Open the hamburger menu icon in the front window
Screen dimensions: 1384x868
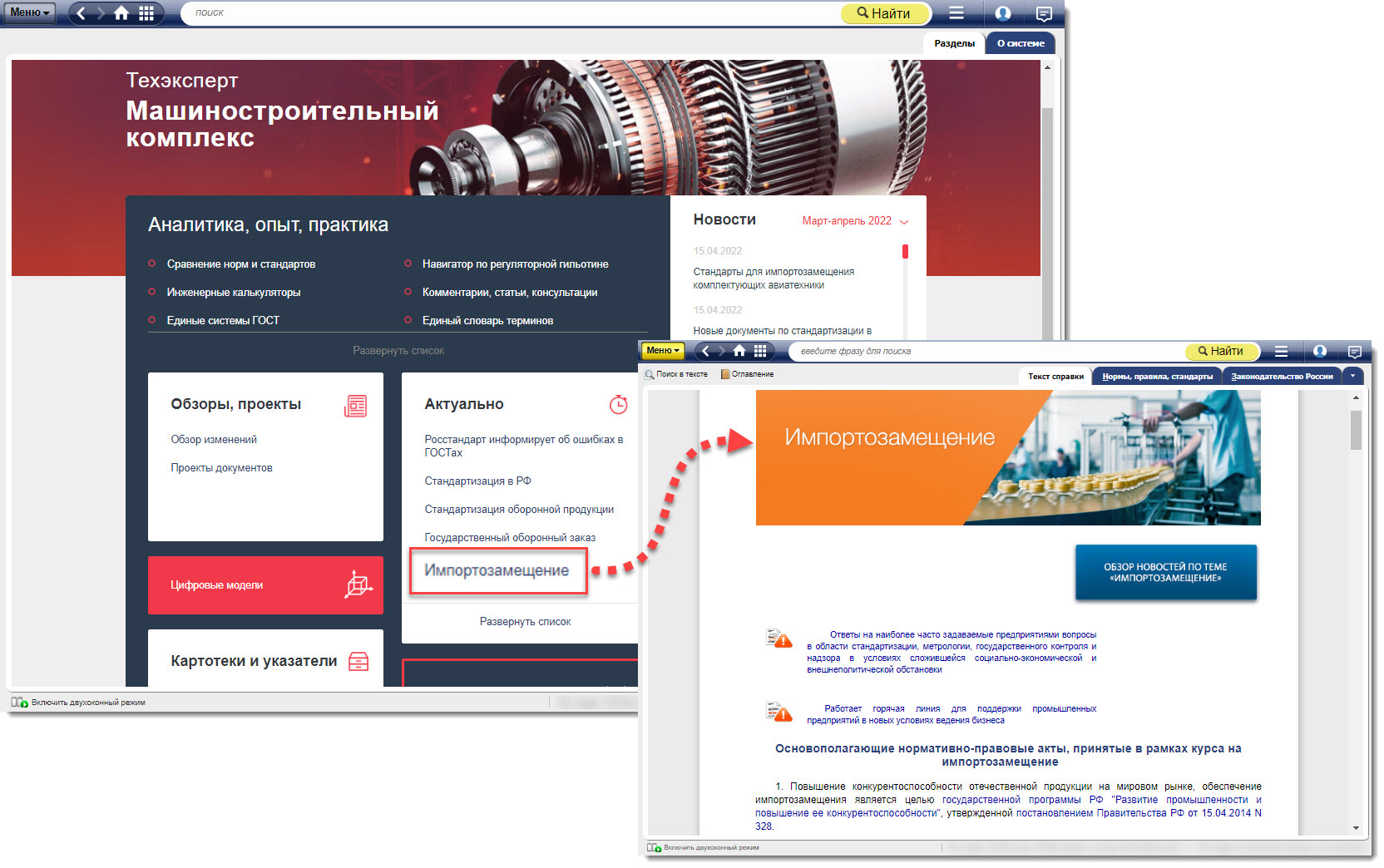(1282, 352)
